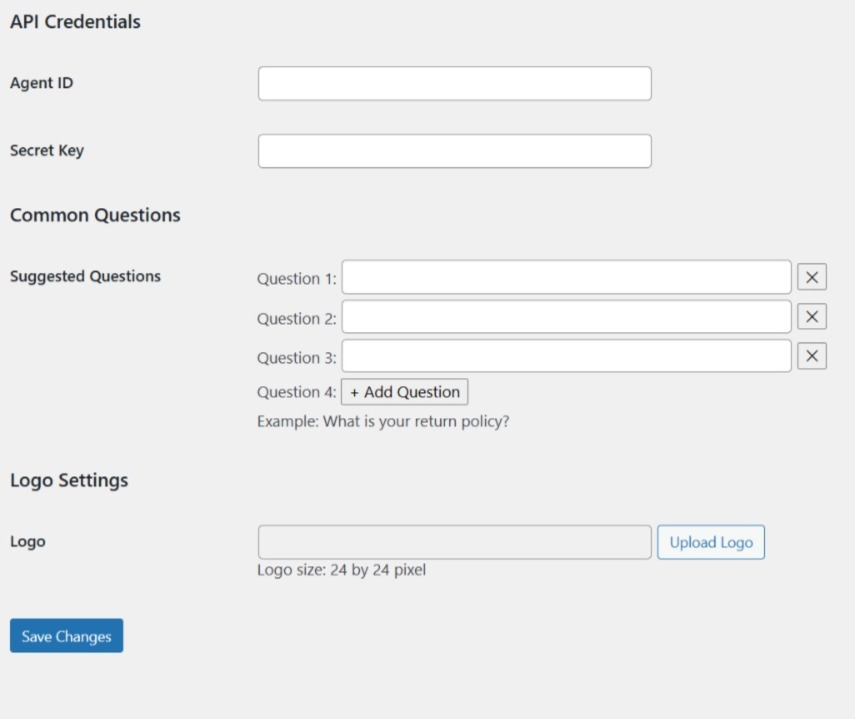
Task: Focus the Agent ID text field
Action: [x=455, y=83]
